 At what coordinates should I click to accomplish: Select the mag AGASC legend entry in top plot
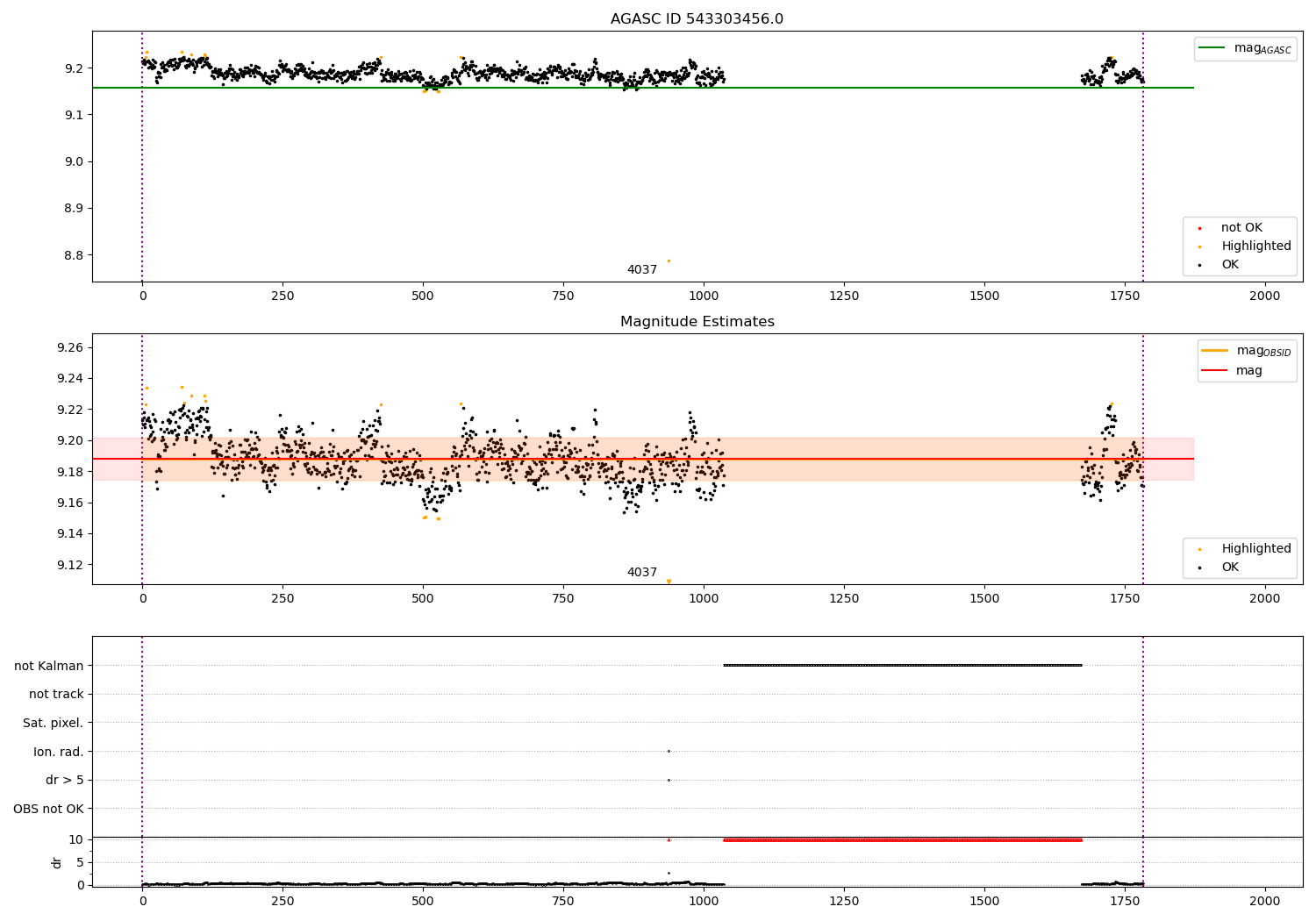[1246, 48]
